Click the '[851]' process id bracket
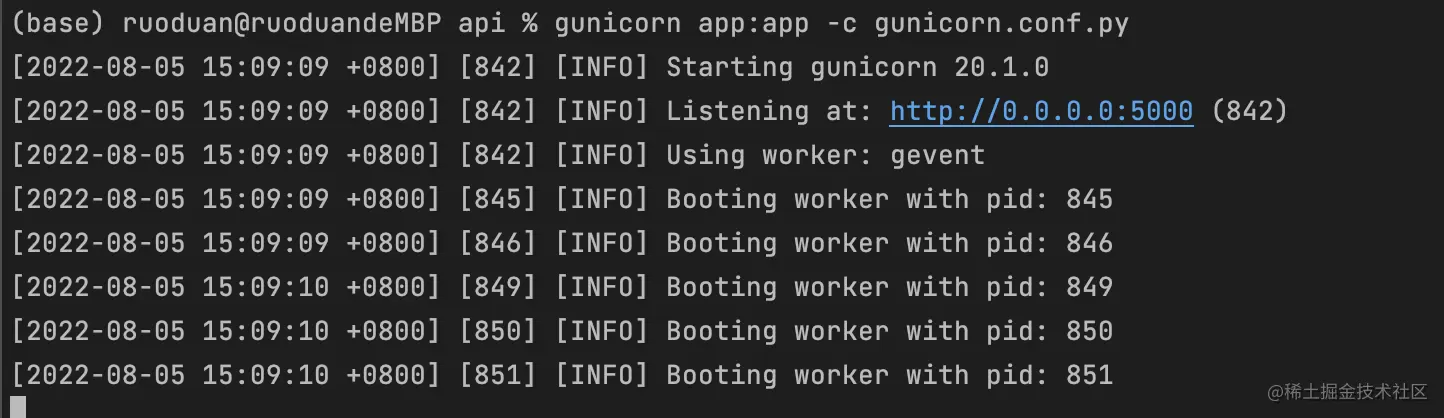This screenshot has width=1444, height=418. (498, 375)
